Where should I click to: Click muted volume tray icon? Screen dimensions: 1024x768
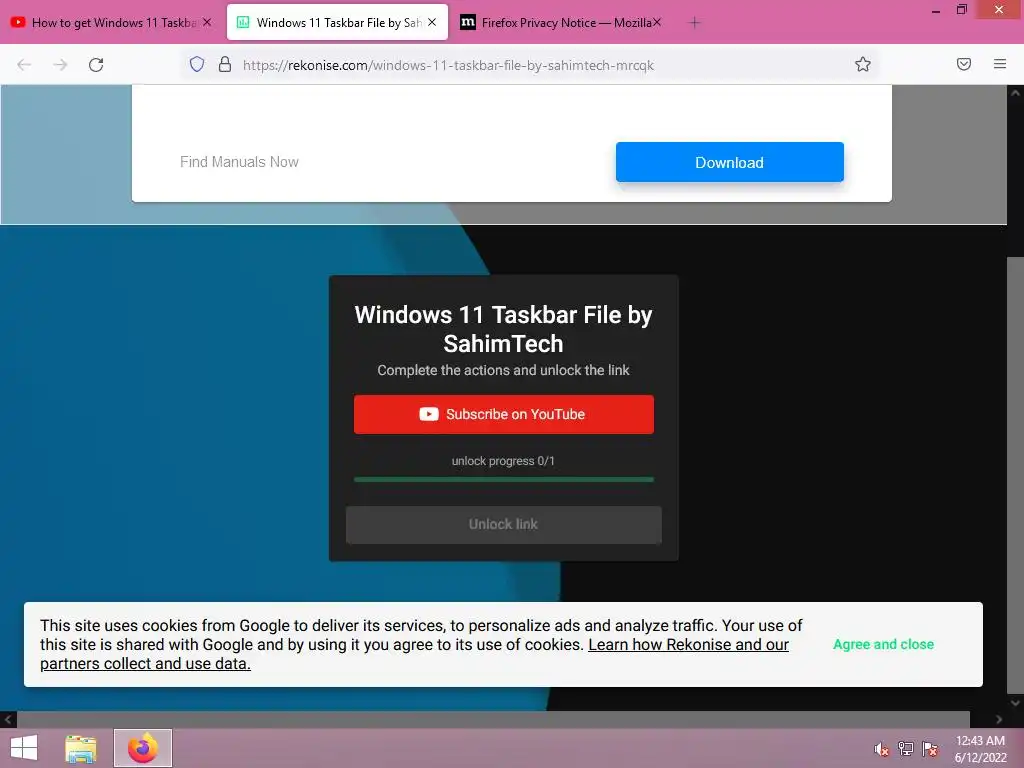pyautogui.click(x=882, y=749)
